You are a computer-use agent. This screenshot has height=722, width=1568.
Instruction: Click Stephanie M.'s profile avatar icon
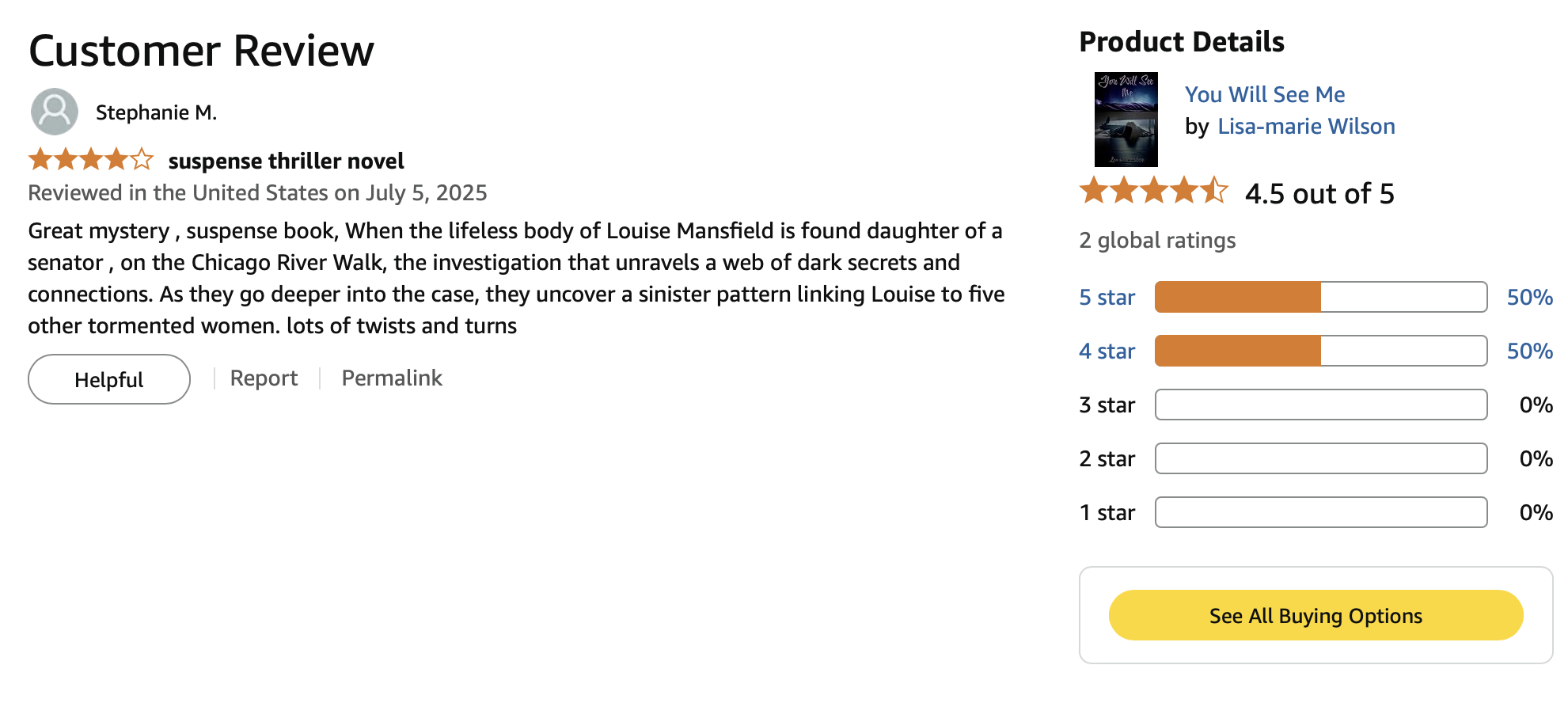coord(54,112)
